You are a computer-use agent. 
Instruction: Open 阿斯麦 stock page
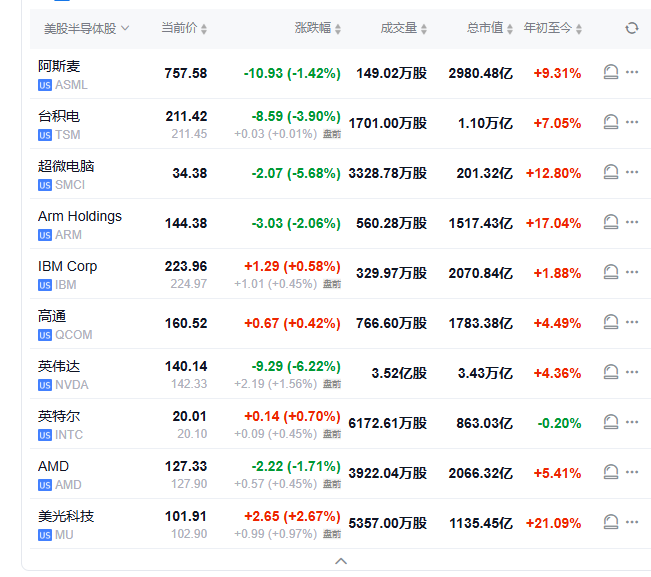point(59,66)
